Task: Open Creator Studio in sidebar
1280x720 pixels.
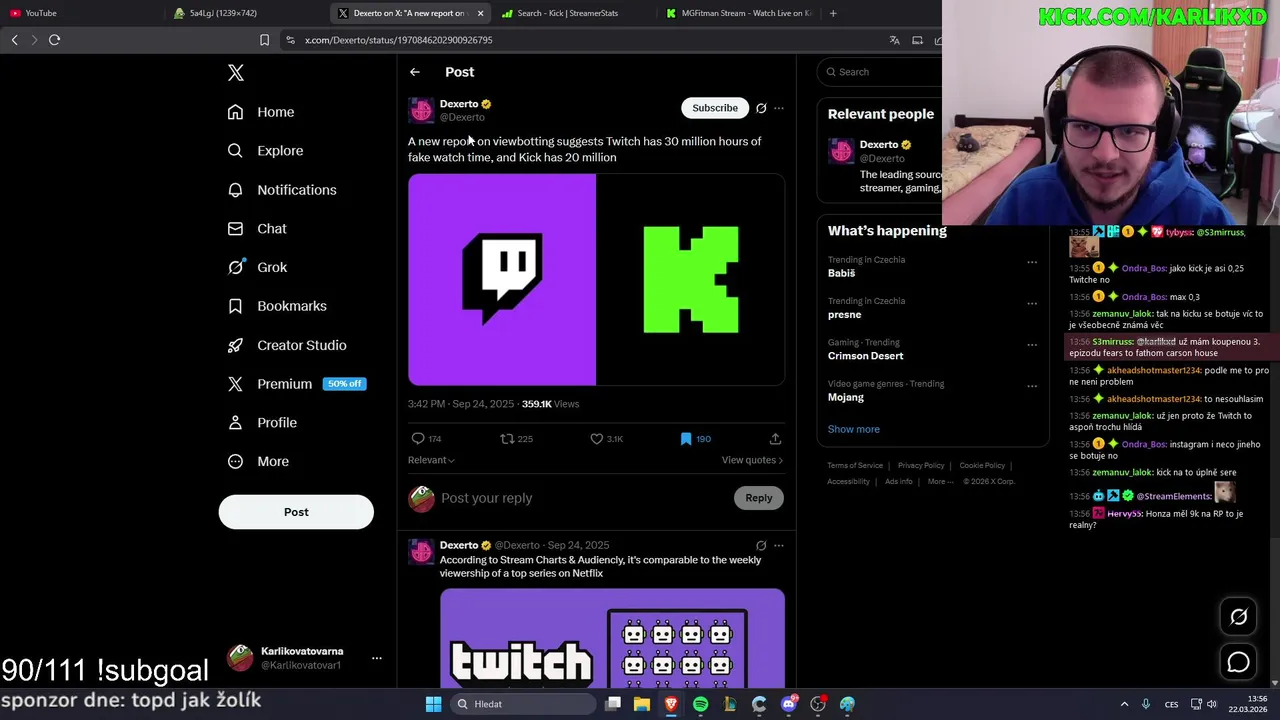Action: (x=287, y=345)
